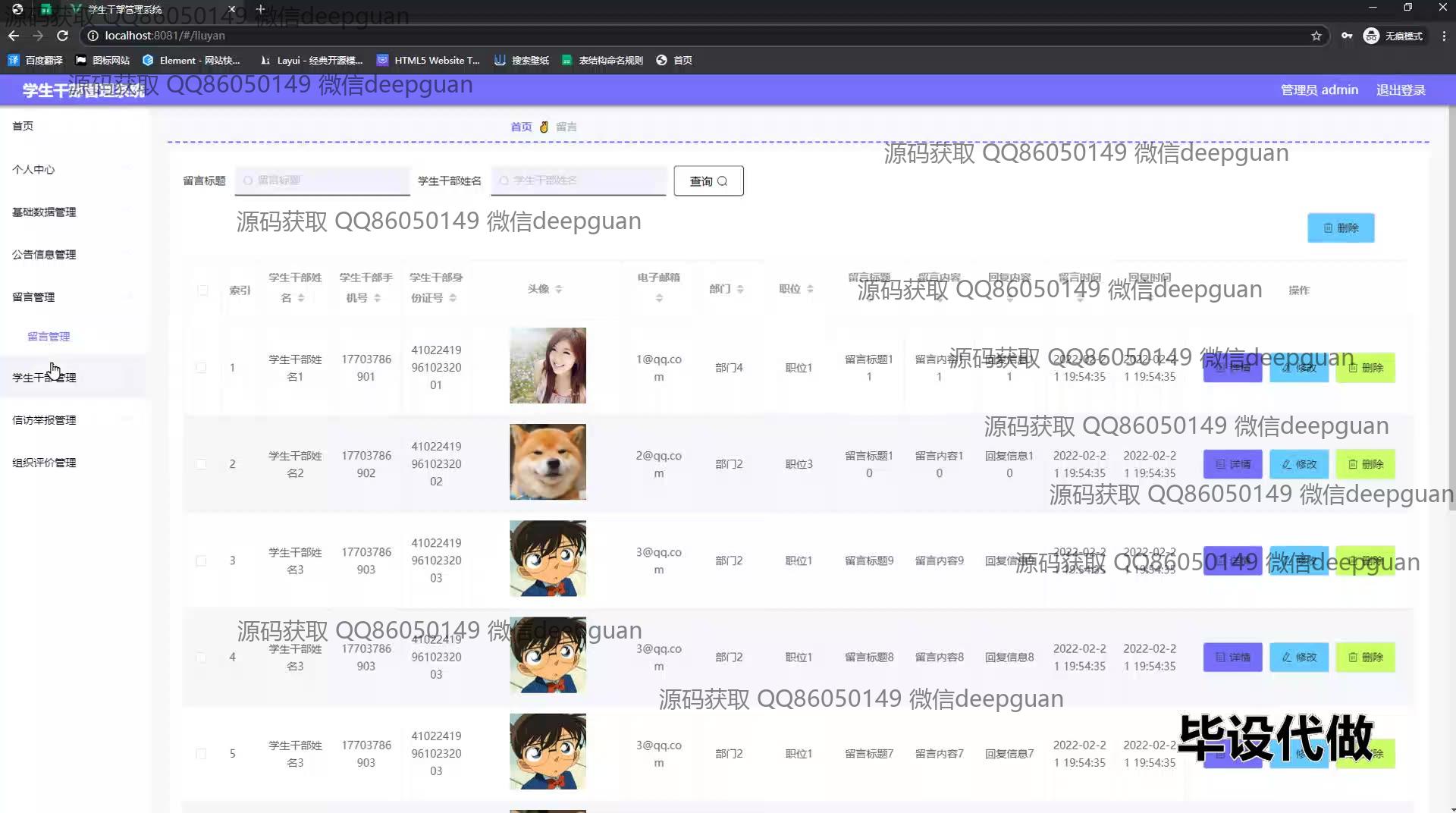Click the Shiba dog avatar thumbnail
Screen dimensions: 1456x813
click(548, 462)
